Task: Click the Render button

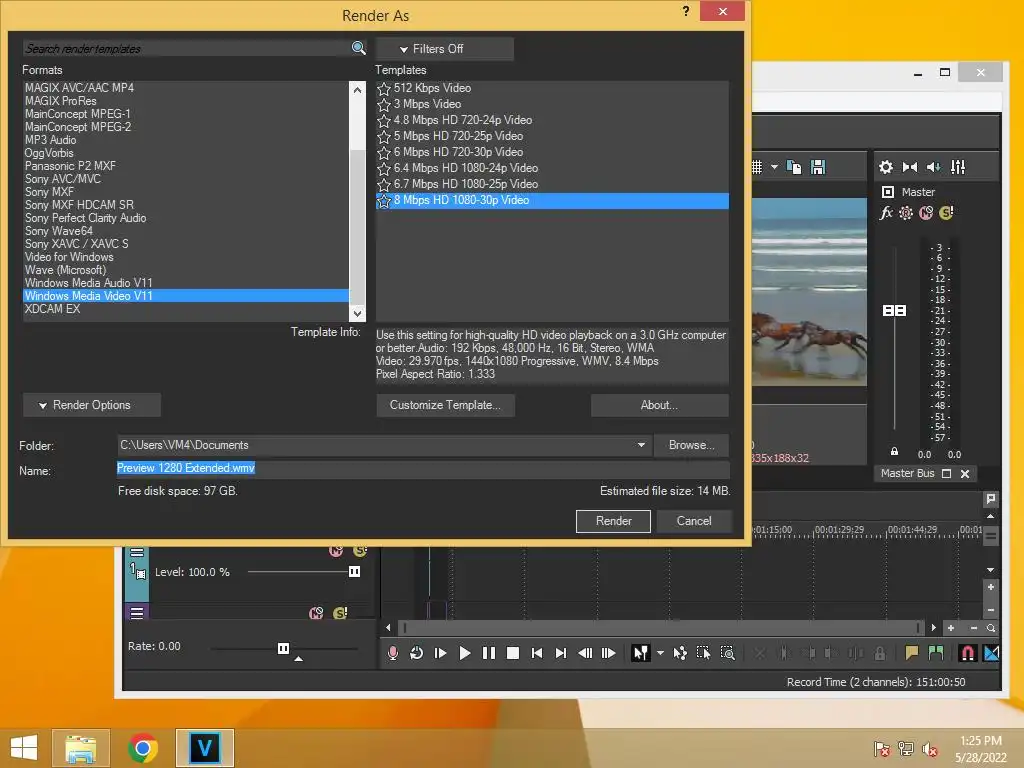Action: [x=613, y=521]
